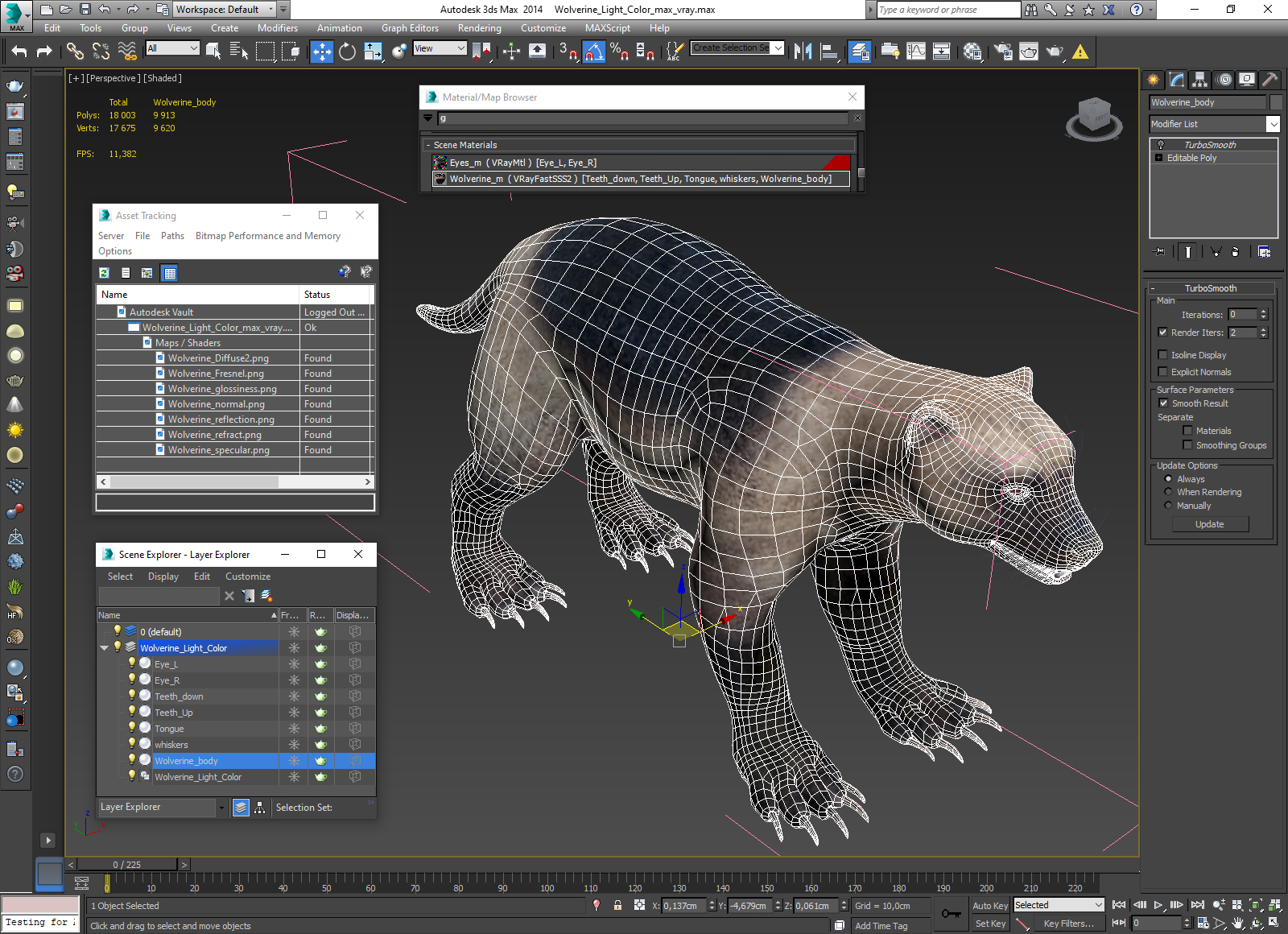
Task: Click the Material/Map Browser search field
Action: pyautogui.click(x=642, y=118)
